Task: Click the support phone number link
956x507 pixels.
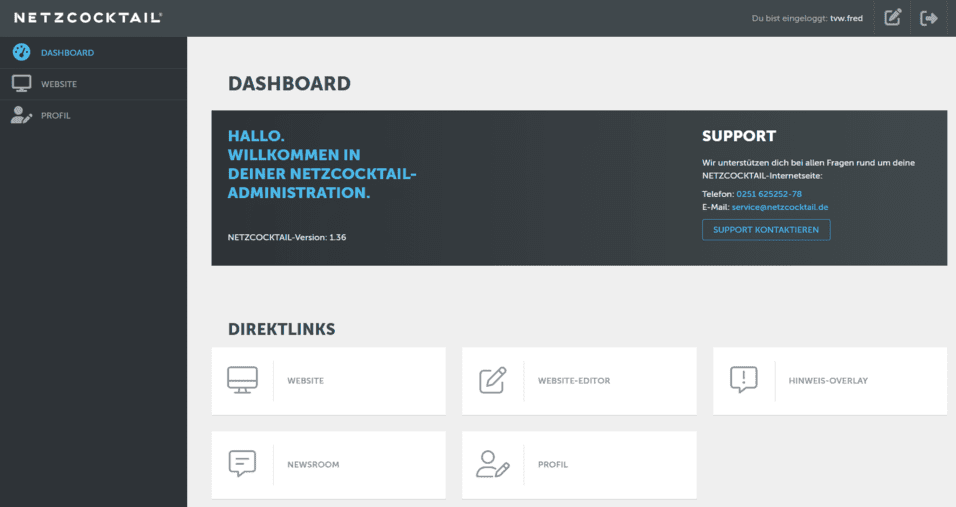Action: pyautogui.click(x=768, y=193)
